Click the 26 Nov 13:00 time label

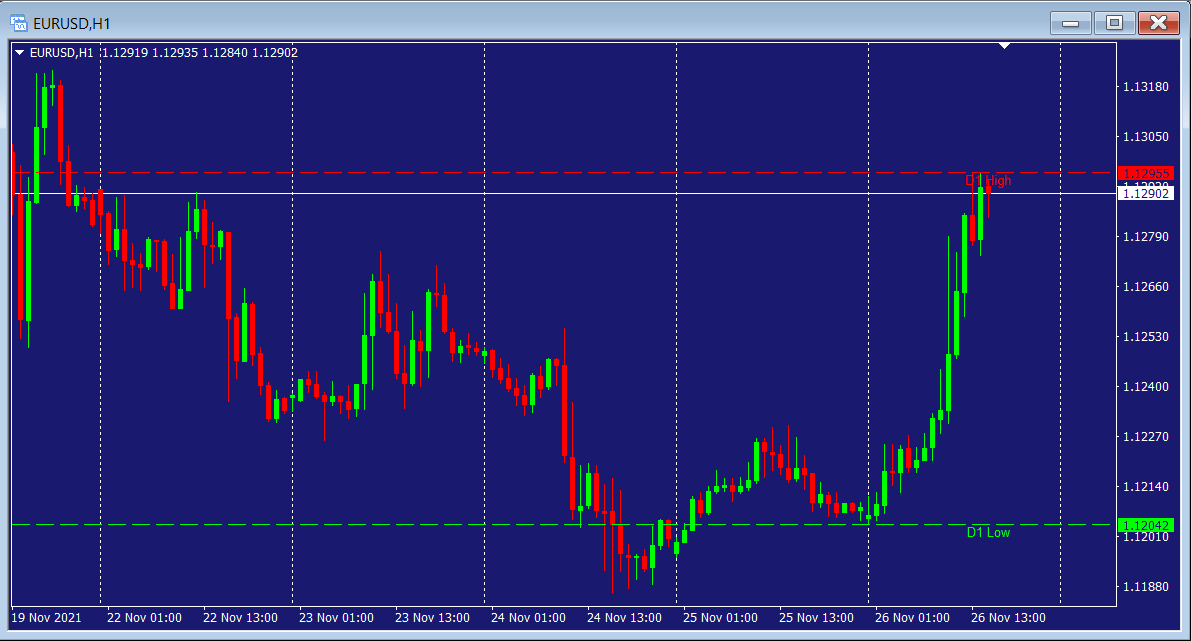[1007, 618]
